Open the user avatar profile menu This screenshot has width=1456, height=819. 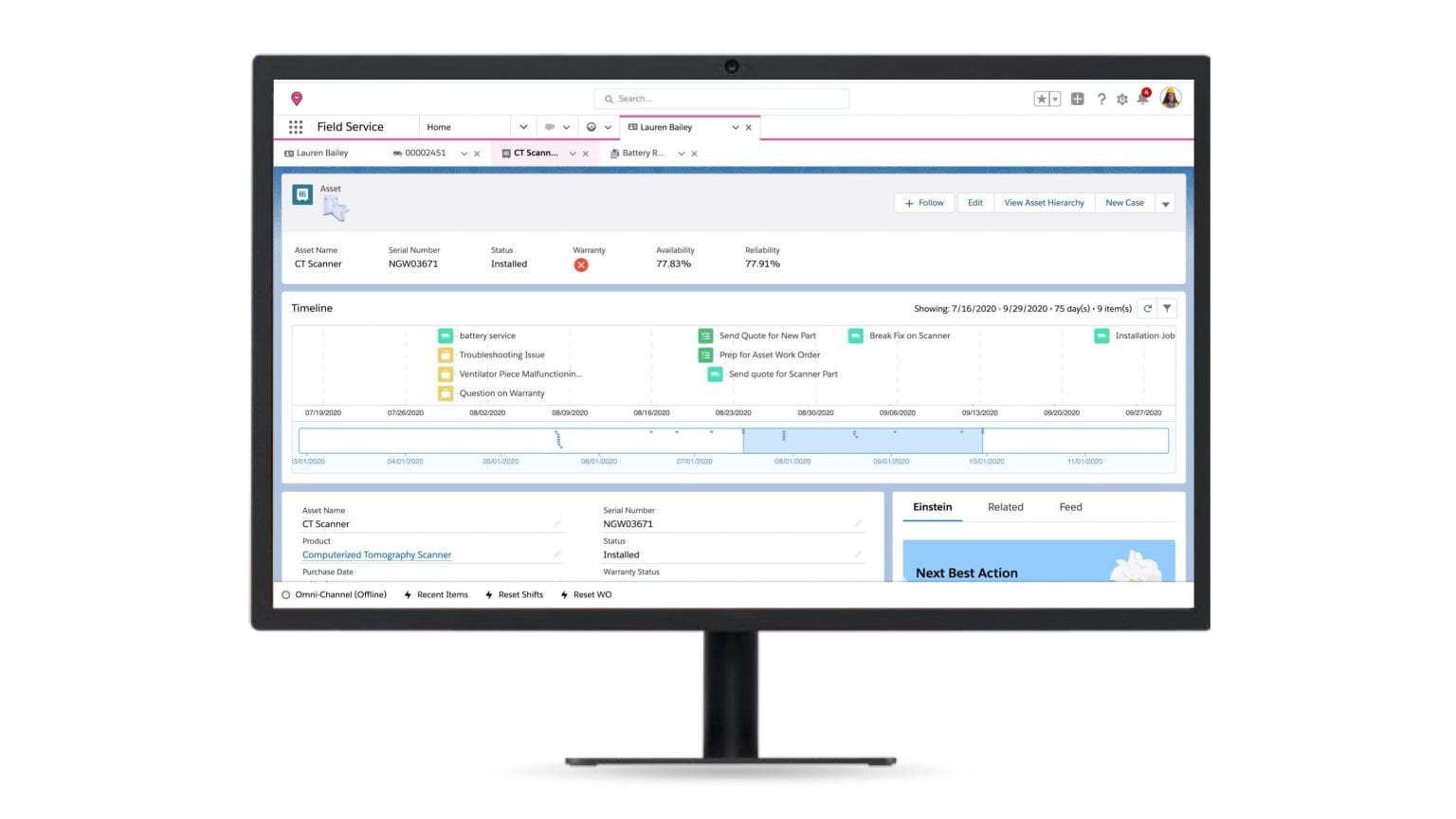click(1171, 99)
